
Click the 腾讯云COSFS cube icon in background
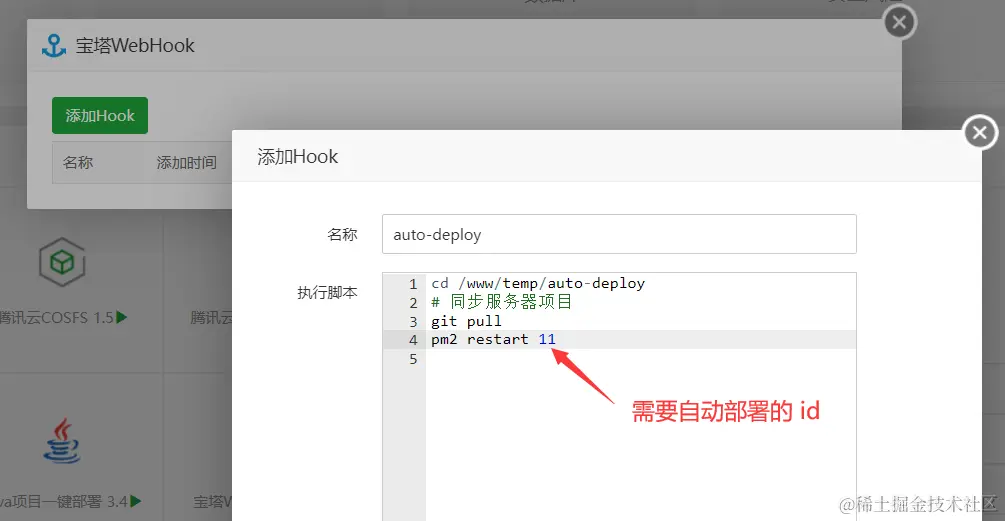(x=62, y=262)
